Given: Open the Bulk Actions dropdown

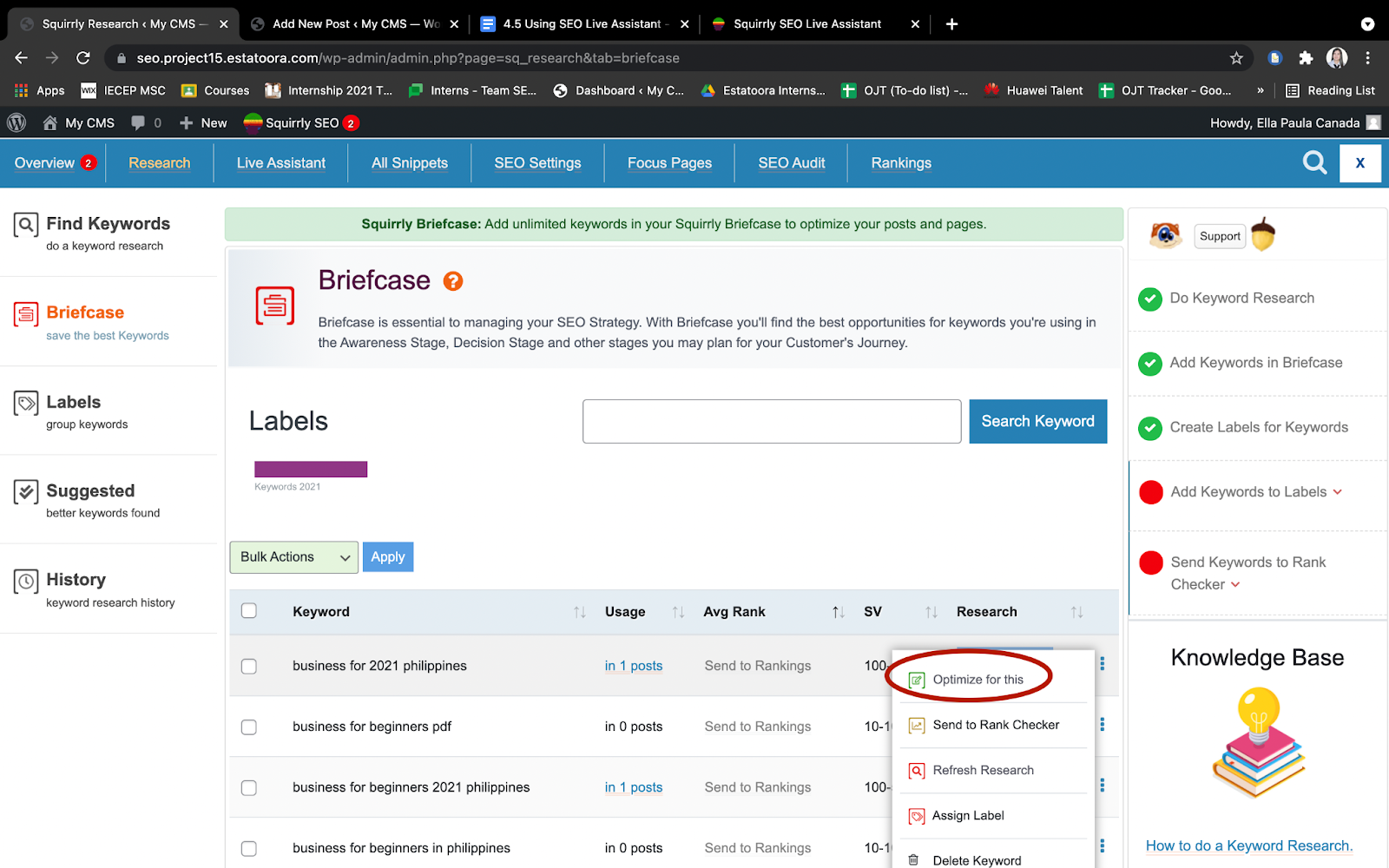Looking at the screenshot, I should click(x=294, y=557).
